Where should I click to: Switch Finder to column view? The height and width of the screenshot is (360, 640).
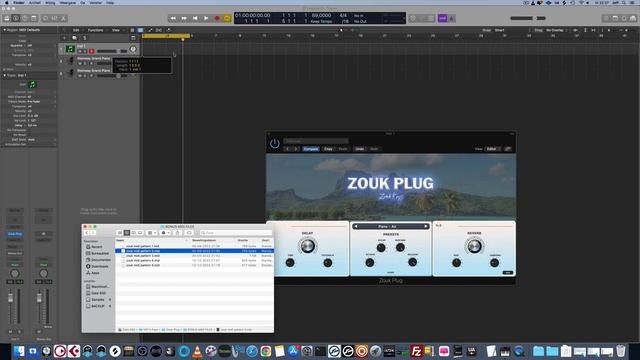pyautogui.click(x=133, y=233)
